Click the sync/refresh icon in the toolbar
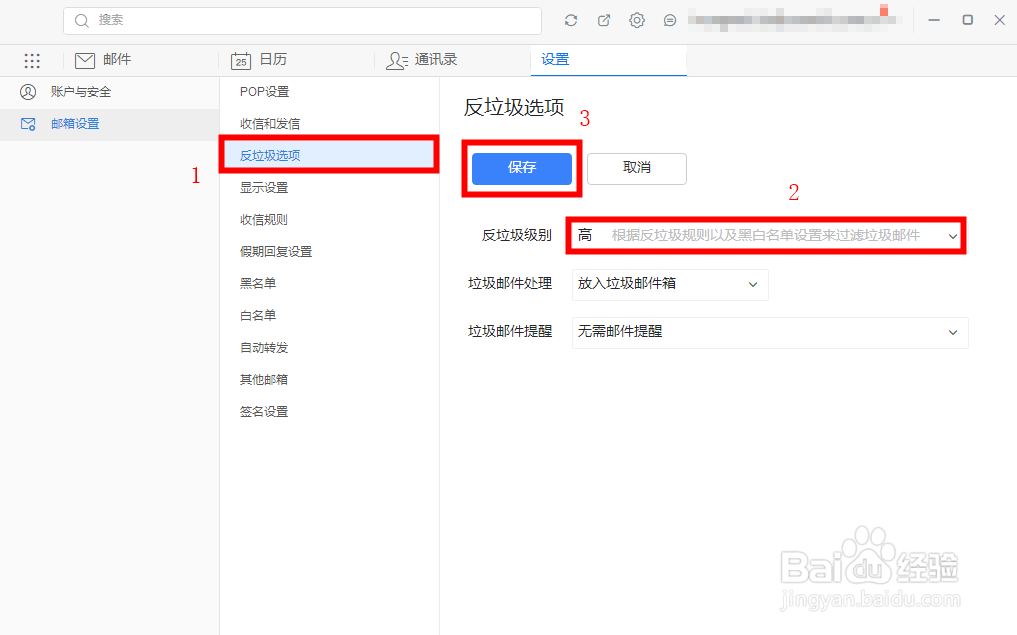1017x635 pixels. click(570, 19)
